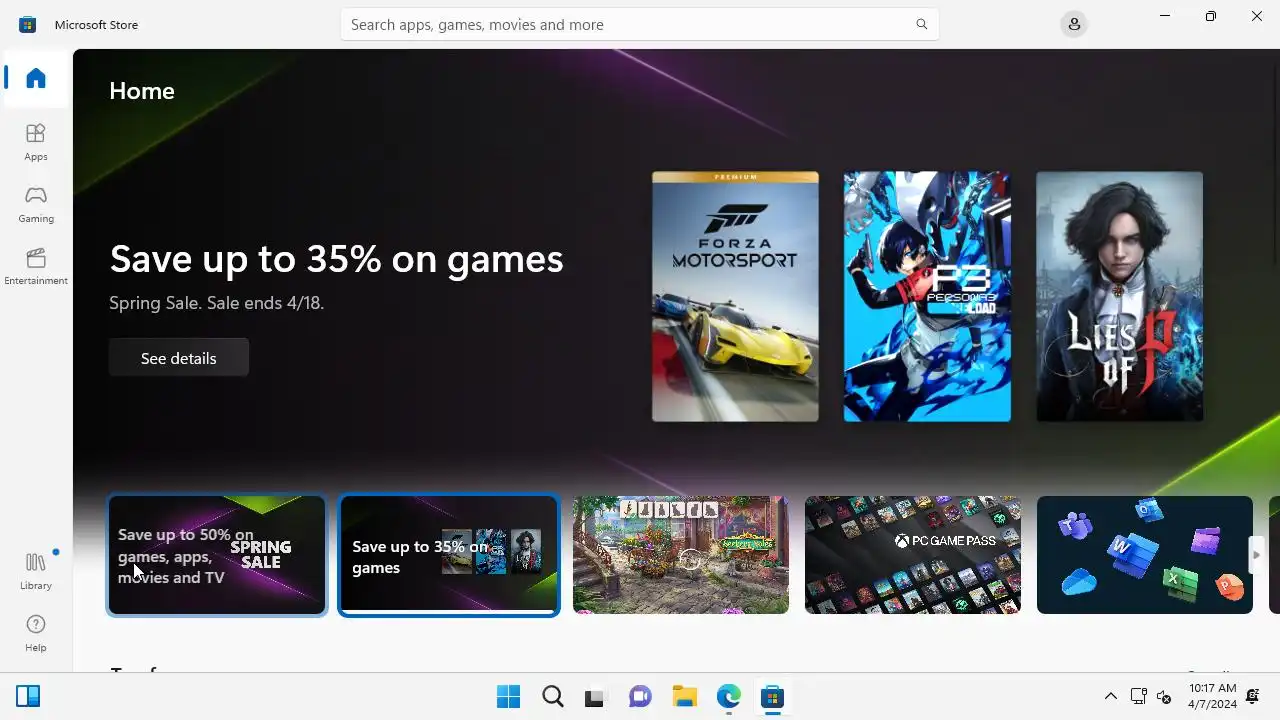Click the network icon in the system tray
This screenshot has height=720, width=1280.
[1138, 697]
